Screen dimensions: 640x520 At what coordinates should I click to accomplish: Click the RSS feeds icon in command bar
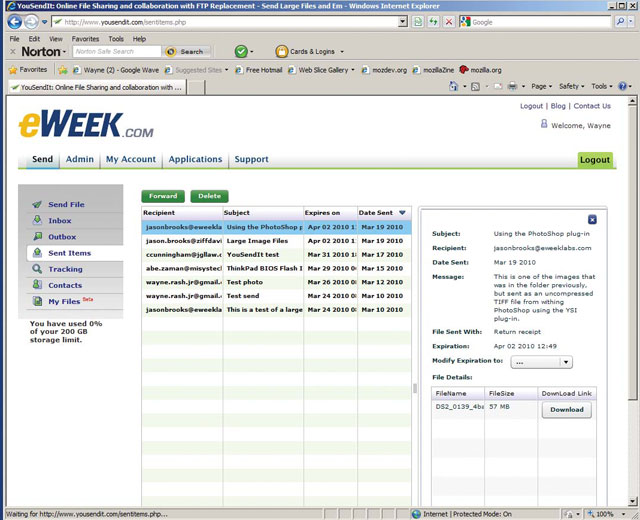click(475, 87)
